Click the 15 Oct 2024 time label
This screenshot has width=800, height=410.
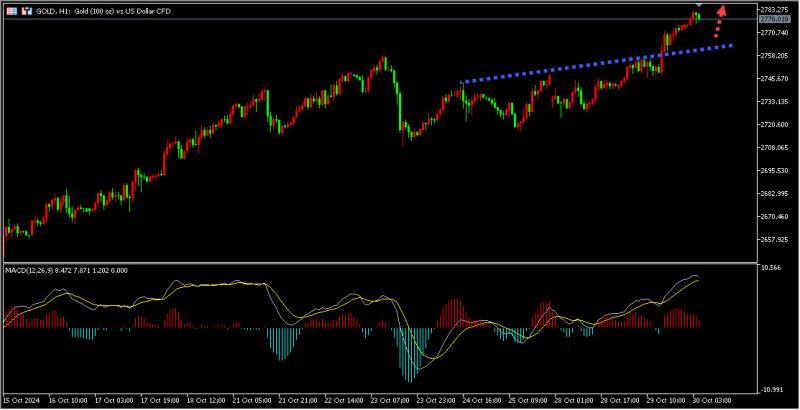click(x=22, y=398)
